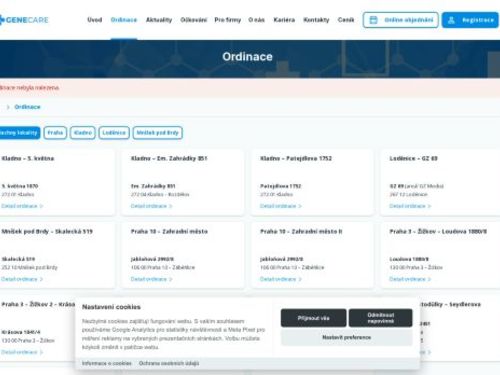Open Detail ordinace for Kladno – 5. května
500x375 pixels.
22,206
